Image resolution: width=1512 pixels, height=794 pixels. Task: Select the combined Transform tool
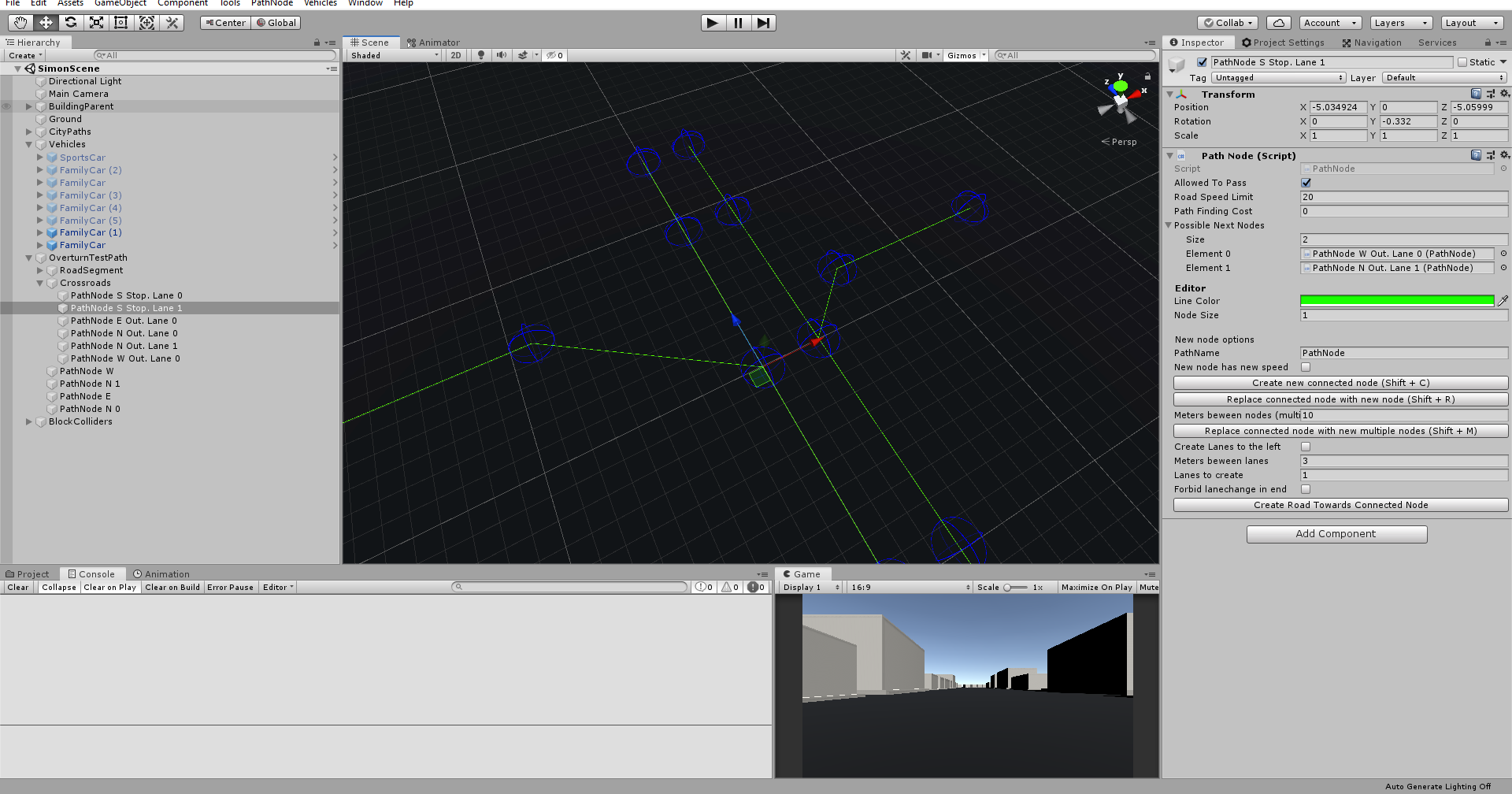(146, 23)
